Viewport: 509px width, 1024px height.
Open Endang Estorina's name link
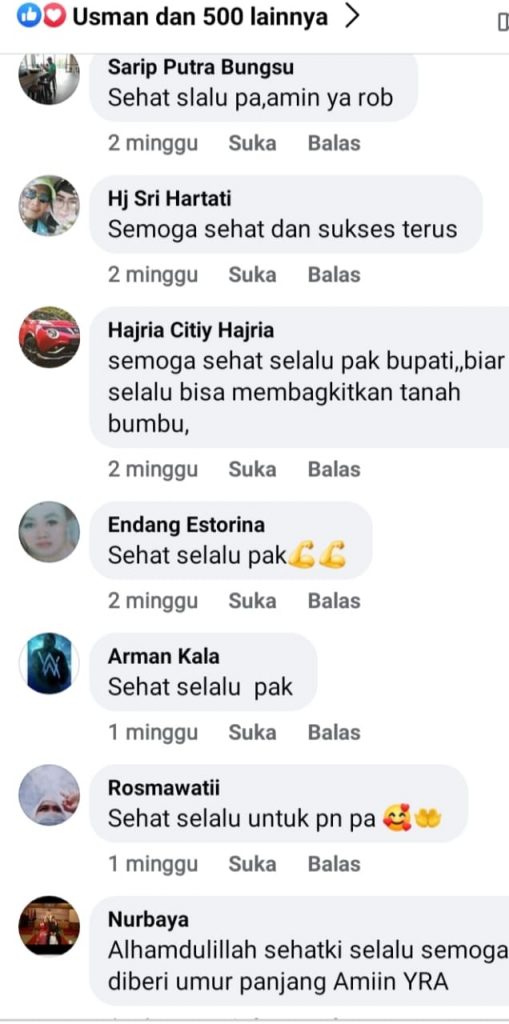[x=186, y=525]
